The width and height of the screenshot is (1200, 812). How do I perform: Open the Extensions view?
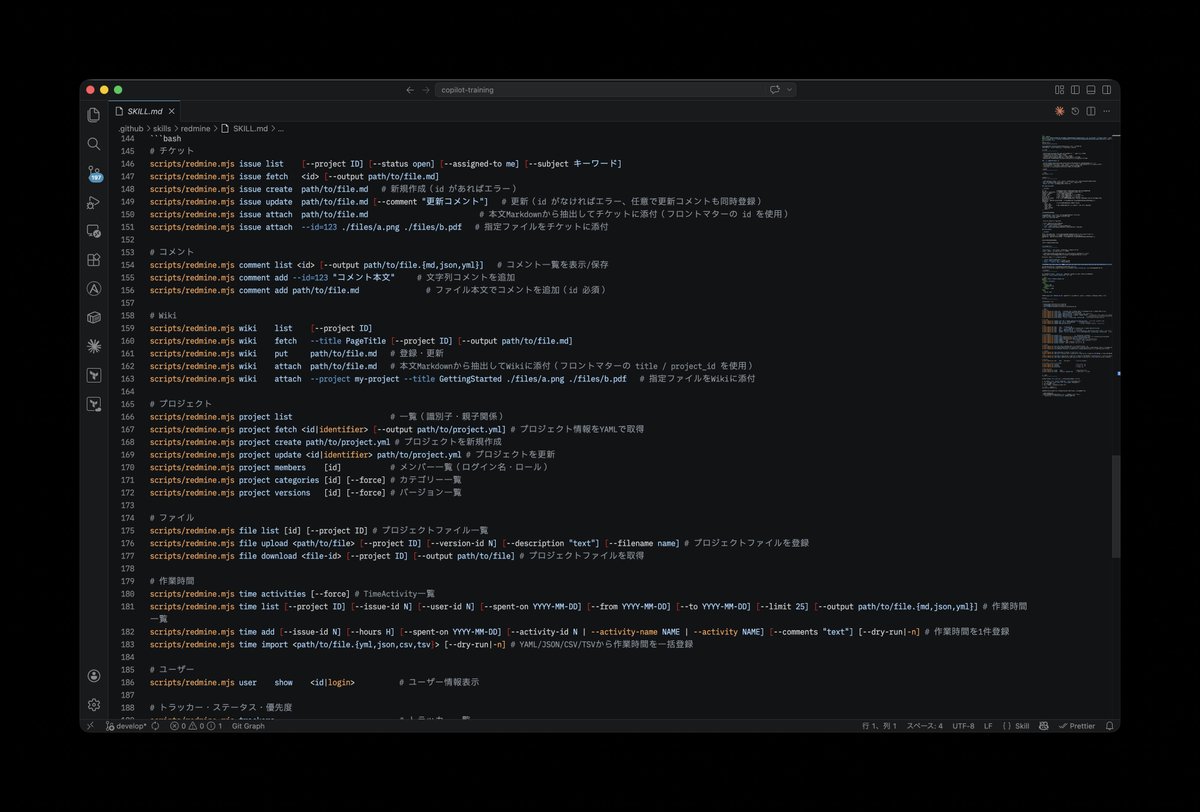[94, 260]
